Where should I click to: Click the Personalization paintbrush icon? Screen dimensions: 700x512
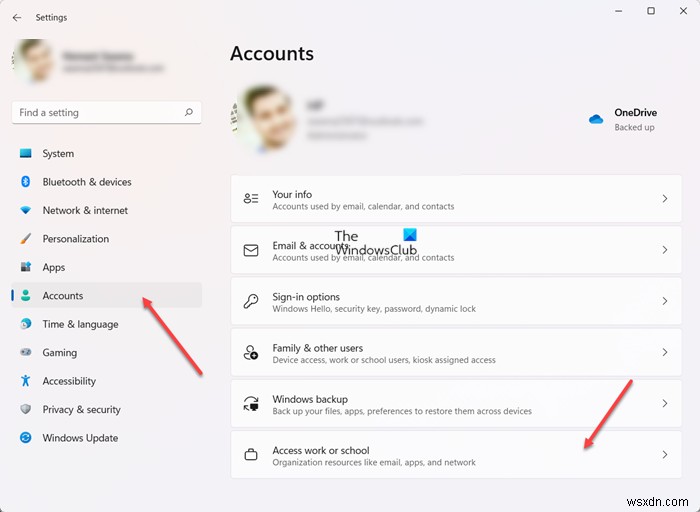coord(26,239)
